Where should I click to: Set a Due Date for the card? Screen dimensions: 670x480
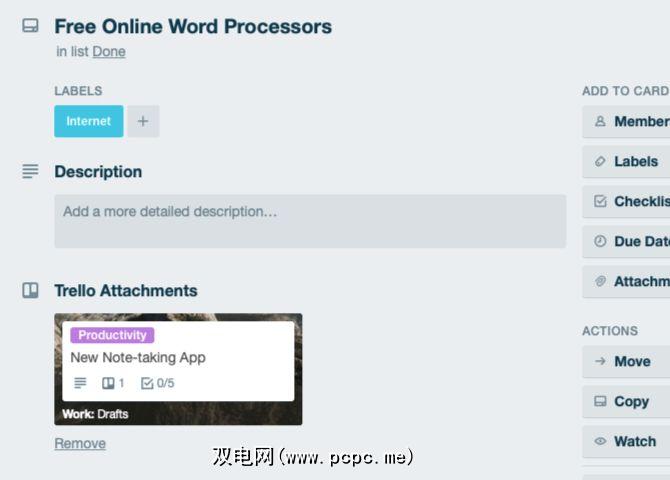[626, 241]
